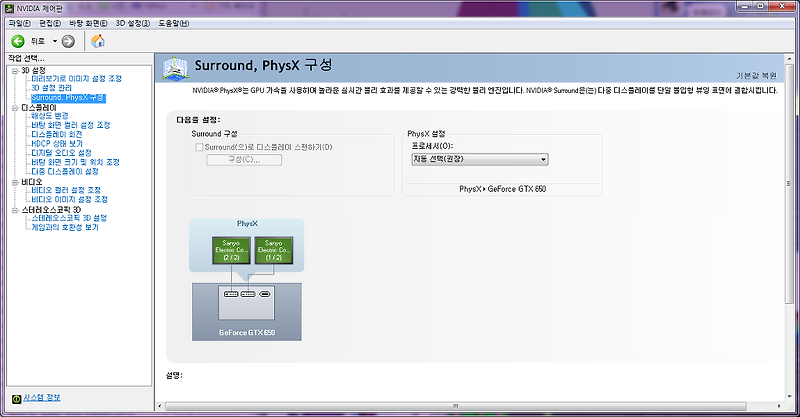Collapse the 비디오 tree node
The image size is (800, 417).
pyautogui.click(x=15, y=182)
